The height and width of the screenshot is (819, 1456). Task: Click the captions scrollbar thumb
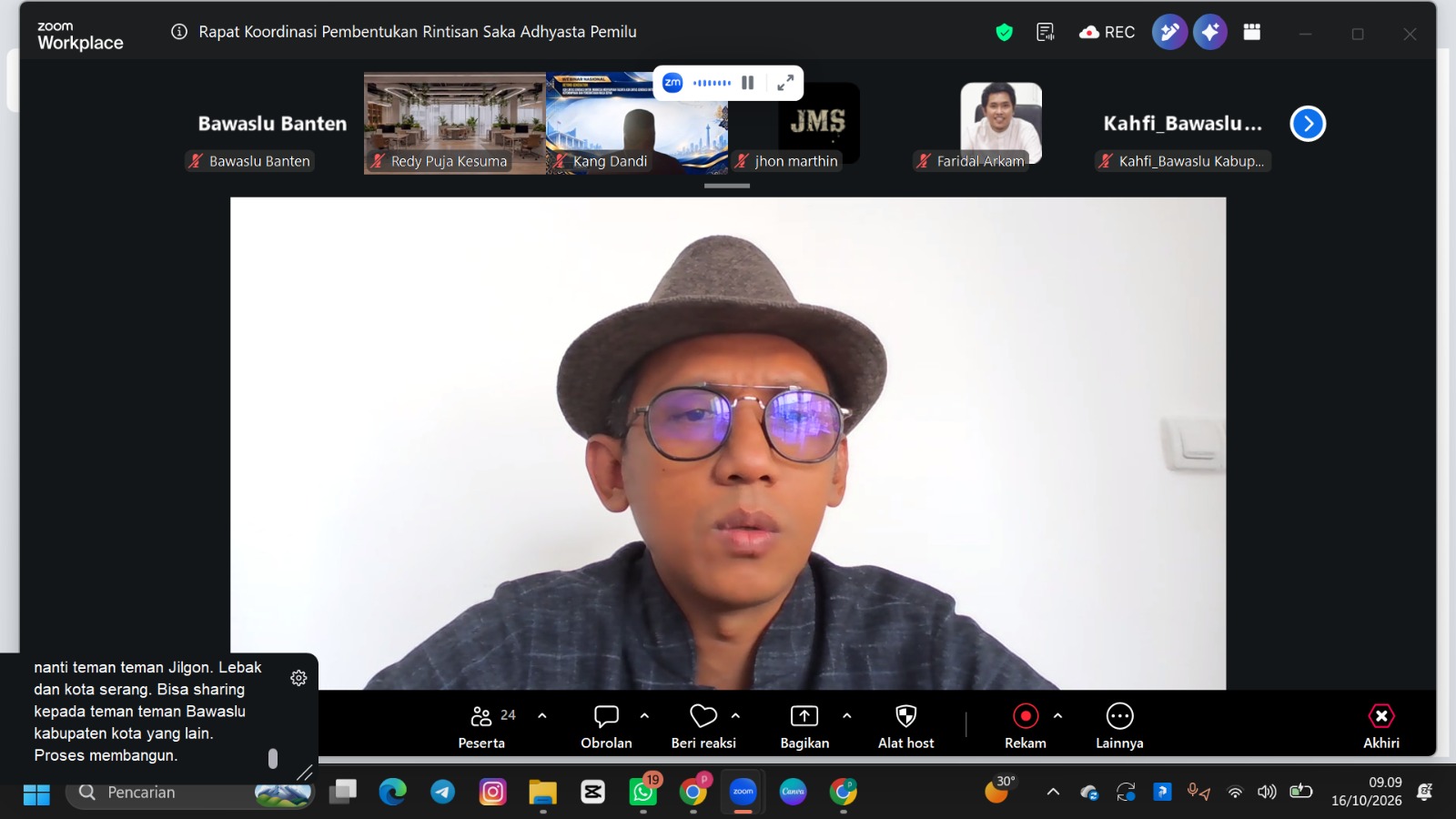[273, 758]
